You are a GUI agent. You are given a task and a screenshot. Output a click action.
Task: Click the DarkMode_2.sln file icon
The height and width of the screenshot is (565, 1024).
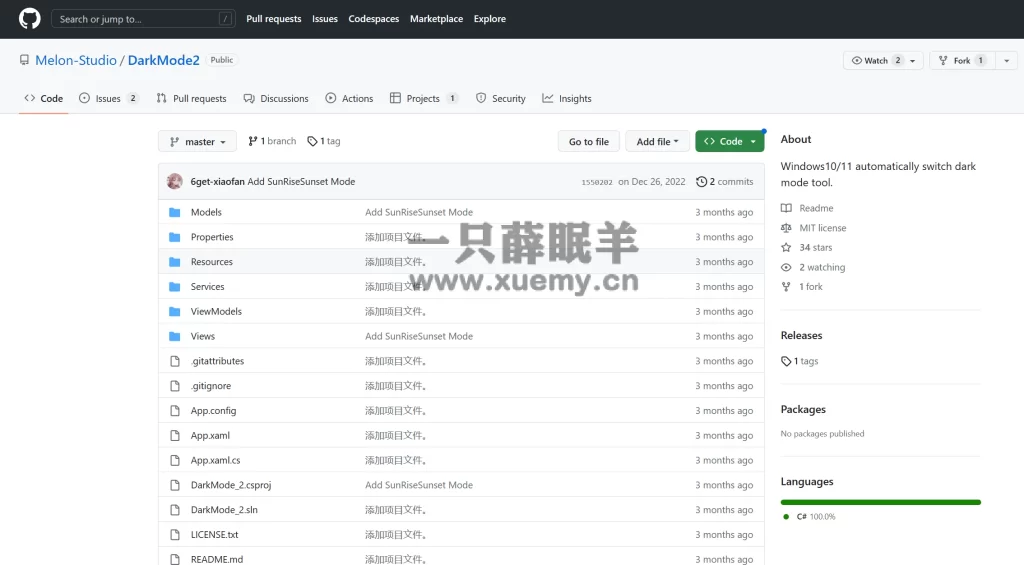pos(174,510)
